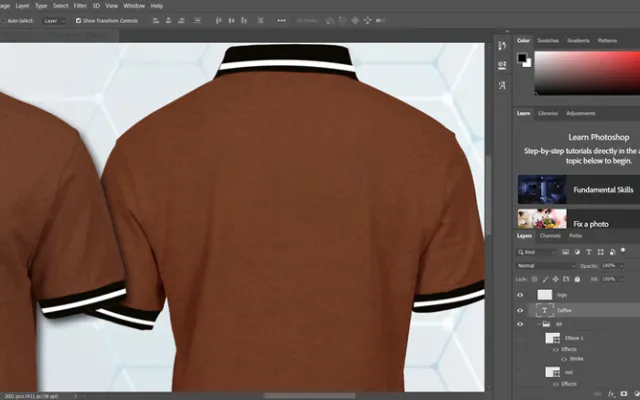Hide the logo layer

(520, 296)
